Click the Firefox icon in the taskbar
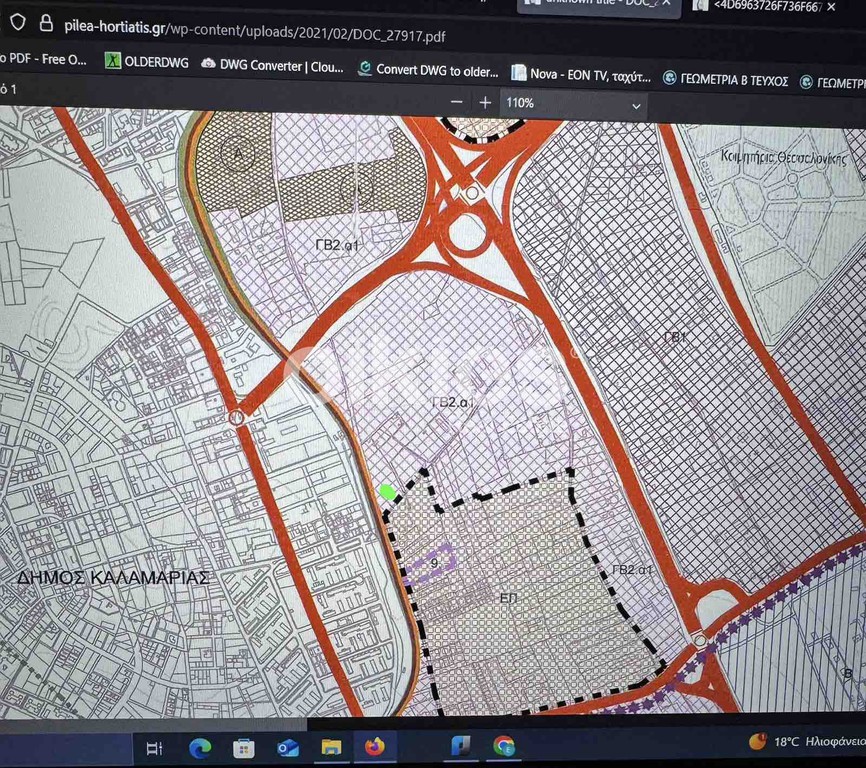 (375, 747)
